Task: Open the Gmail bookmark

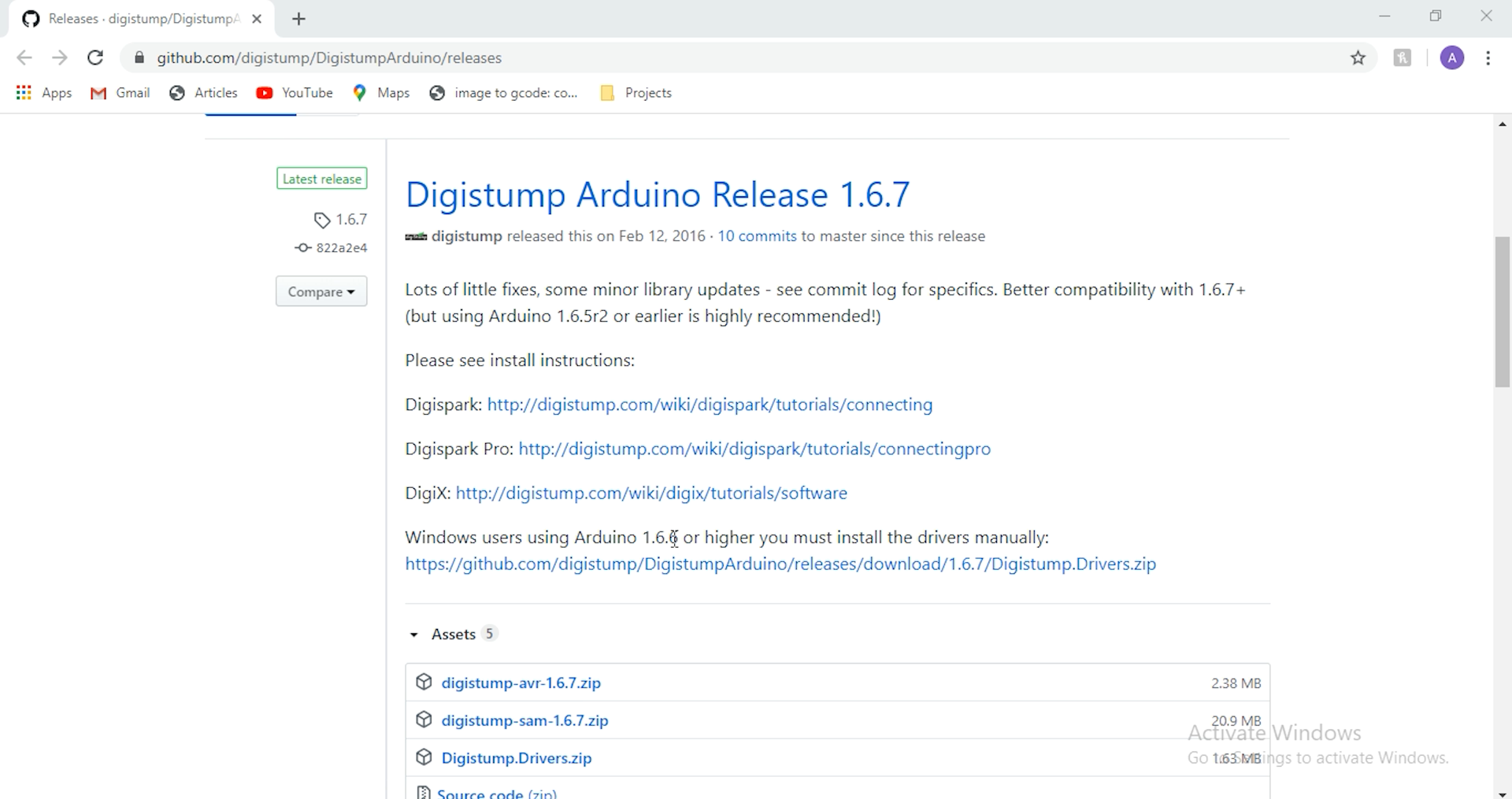Action: pyautogui.click(x=120, y=93)
